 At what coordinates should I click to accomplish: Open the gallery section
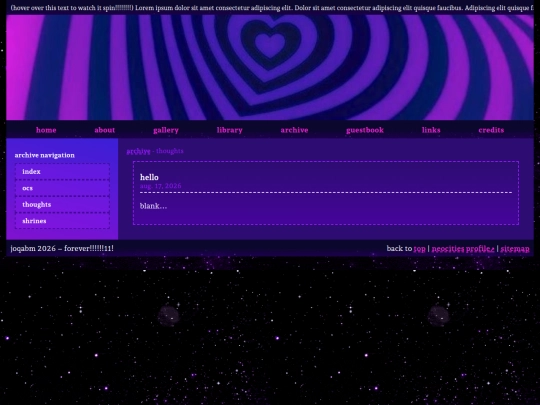pyautogui.click(x=166, y=130)
